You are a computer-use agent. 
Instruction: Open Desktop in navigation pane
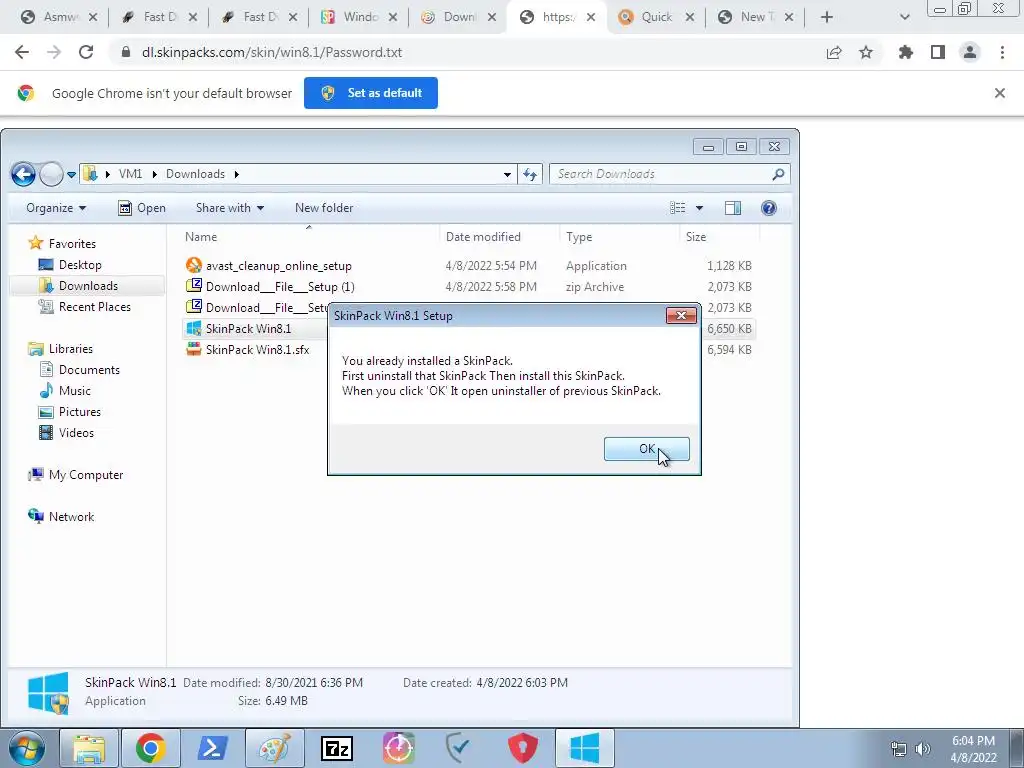pyautogui.click(x=80, y=264)
